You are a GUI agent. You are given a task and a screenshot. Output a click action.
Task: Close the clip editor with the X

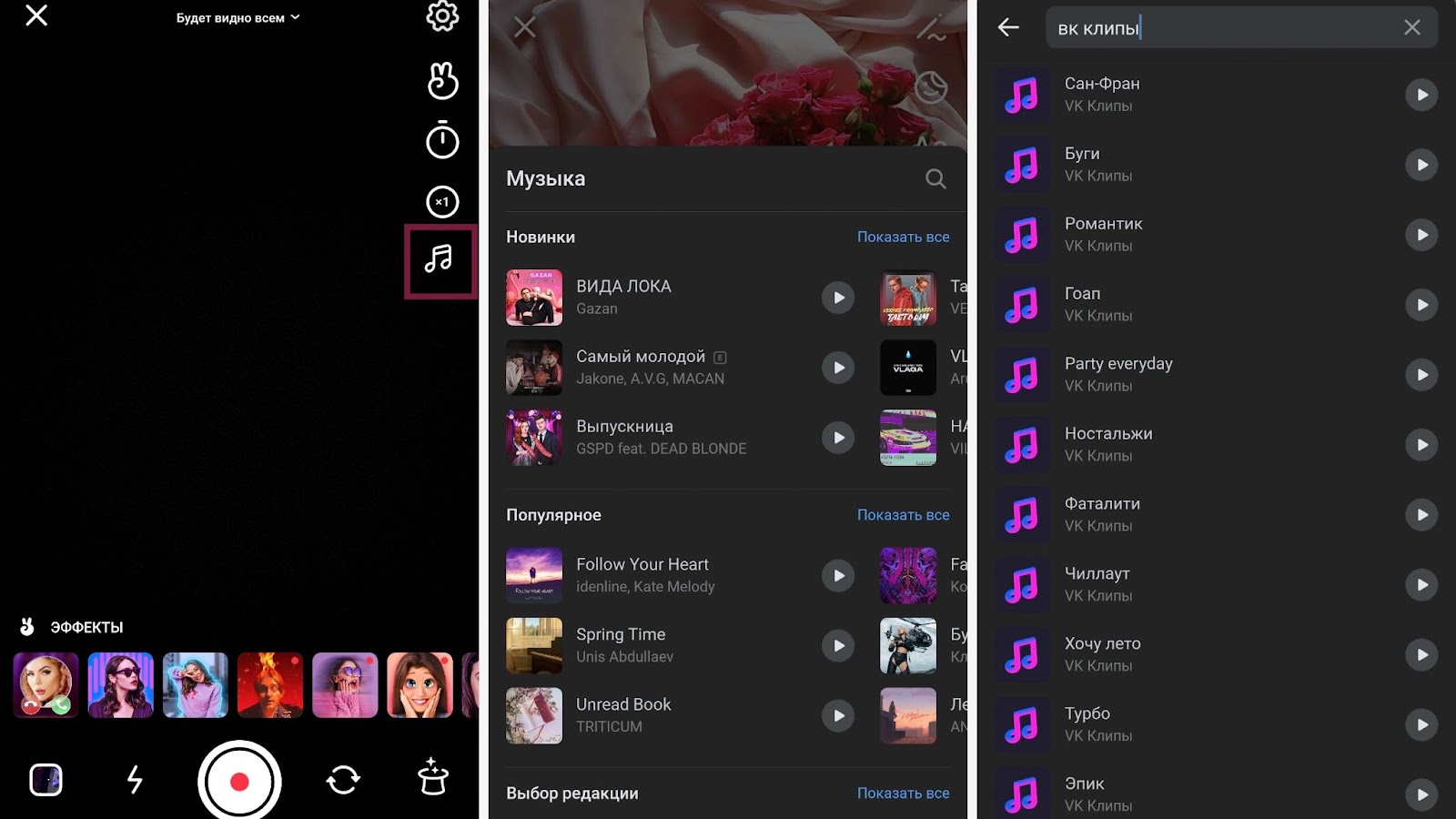(525, 27)
